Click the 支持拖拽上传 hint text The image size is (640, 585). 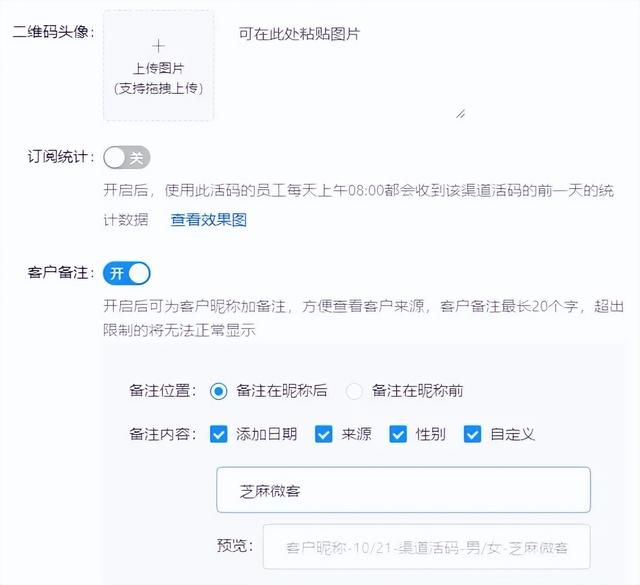(158, 88)
